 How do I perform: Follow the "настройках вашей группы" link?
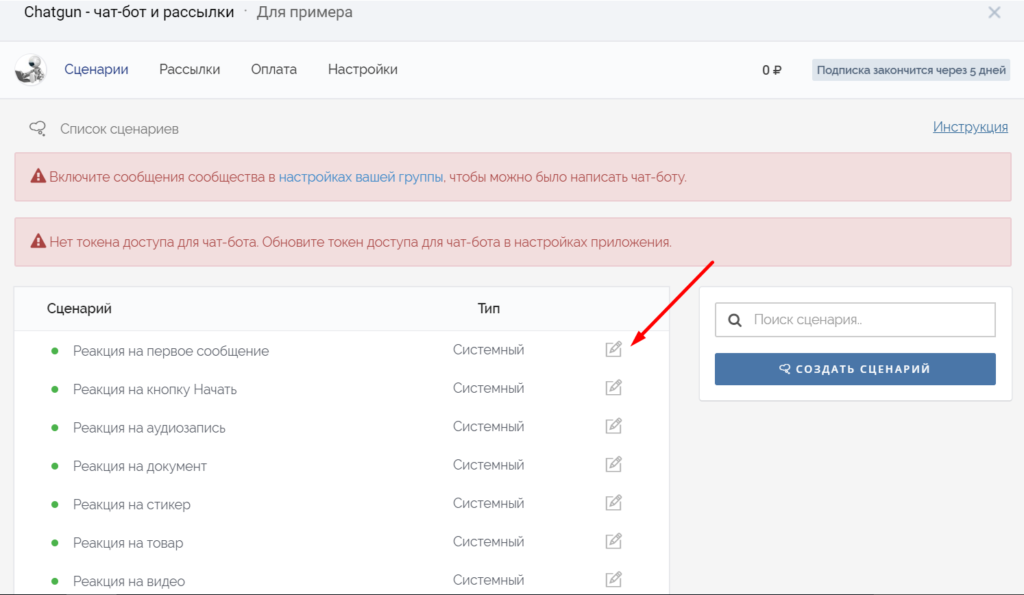pyautogui.click(x=361, y=177)
